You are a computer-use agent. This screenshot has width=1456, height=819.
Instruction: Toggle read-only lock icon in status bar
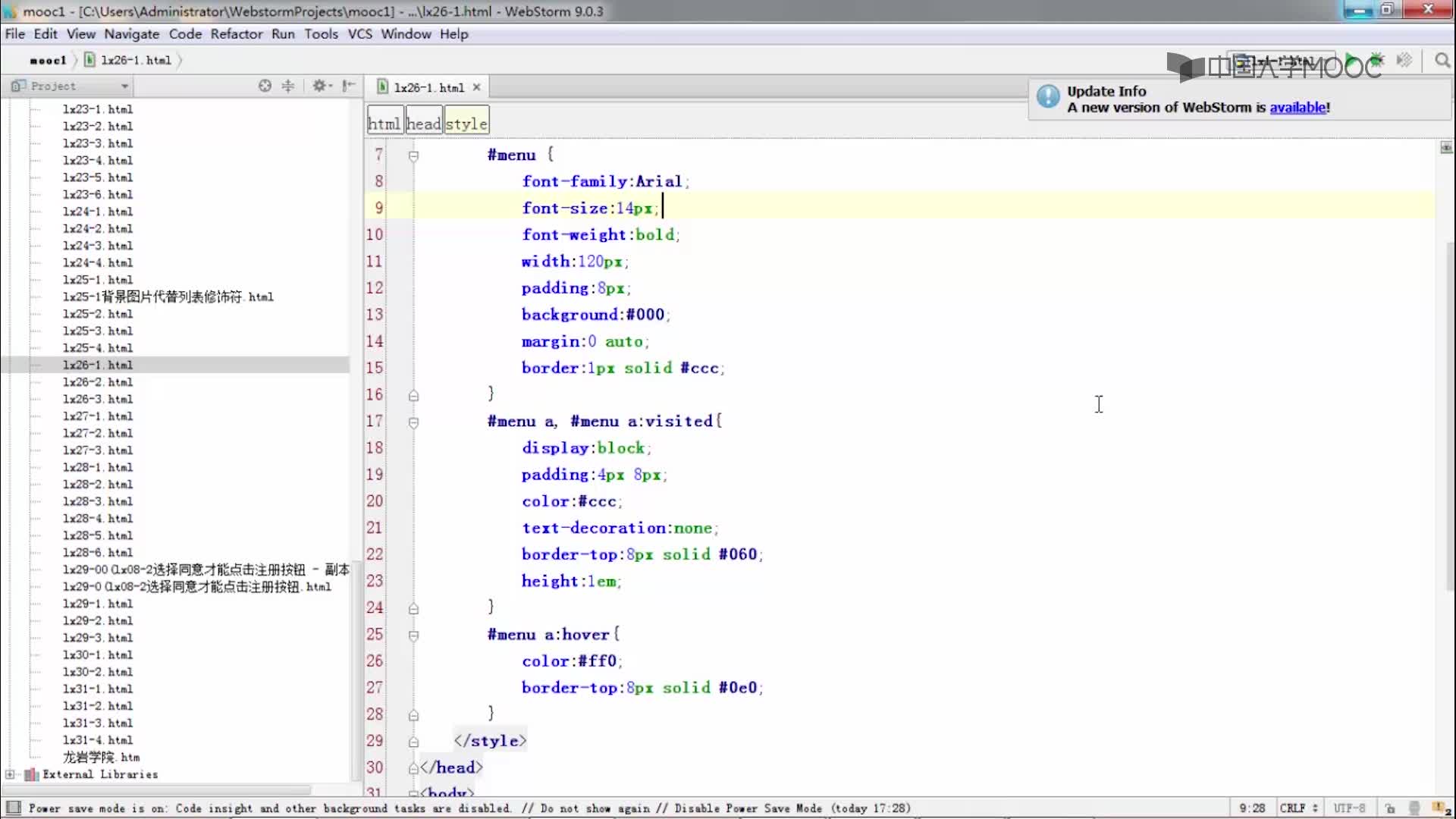pyautogui.click(x=1389, y=808)
